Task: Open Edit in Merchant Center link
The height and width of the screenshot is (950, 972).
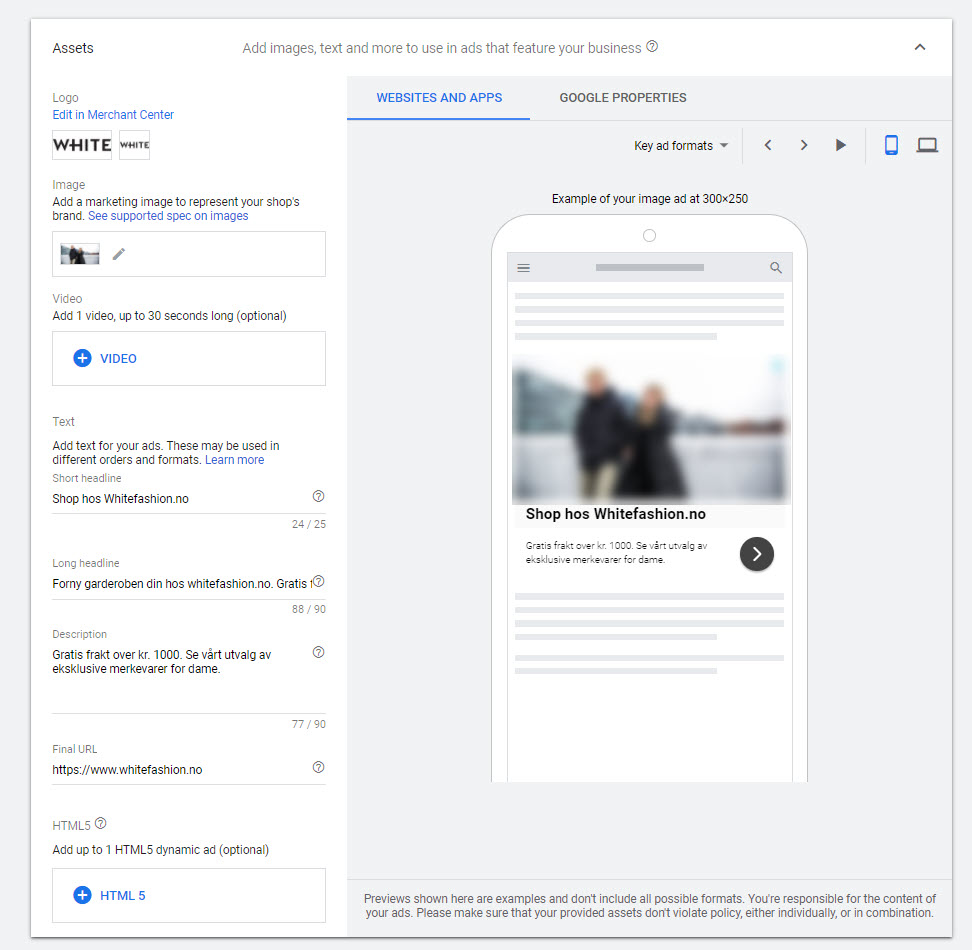Action: point(113,115)
